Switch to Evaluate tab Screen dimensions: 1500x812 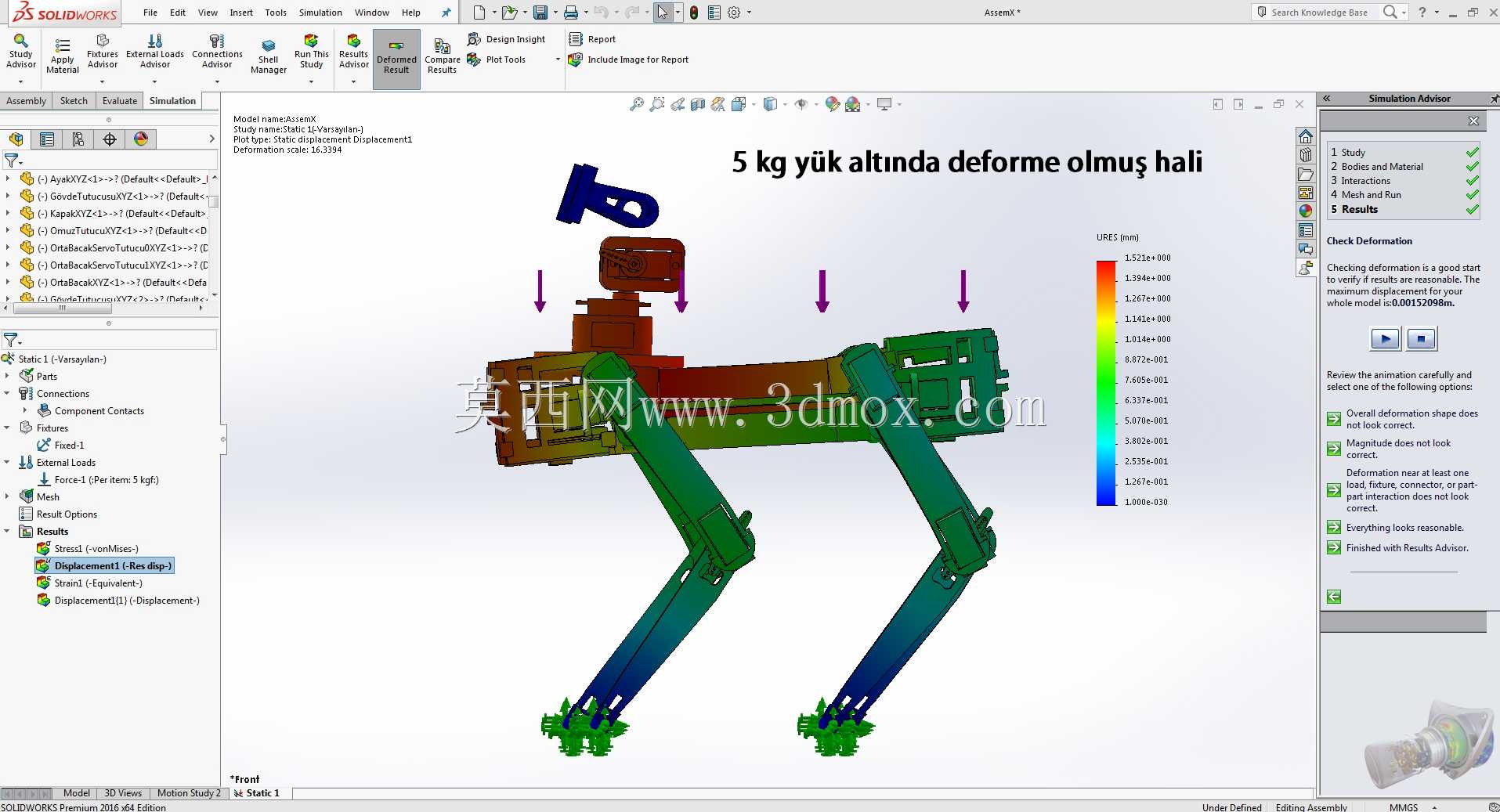click(x=120, y=101)
